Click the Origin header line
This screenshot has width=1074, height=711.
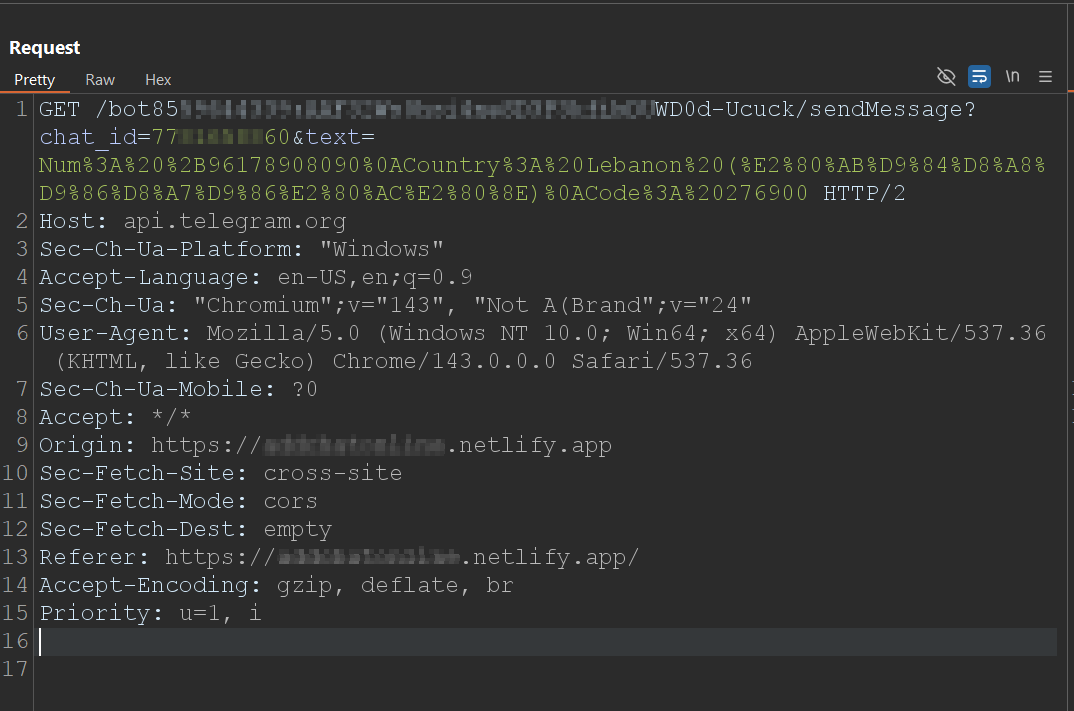[325, 446]
